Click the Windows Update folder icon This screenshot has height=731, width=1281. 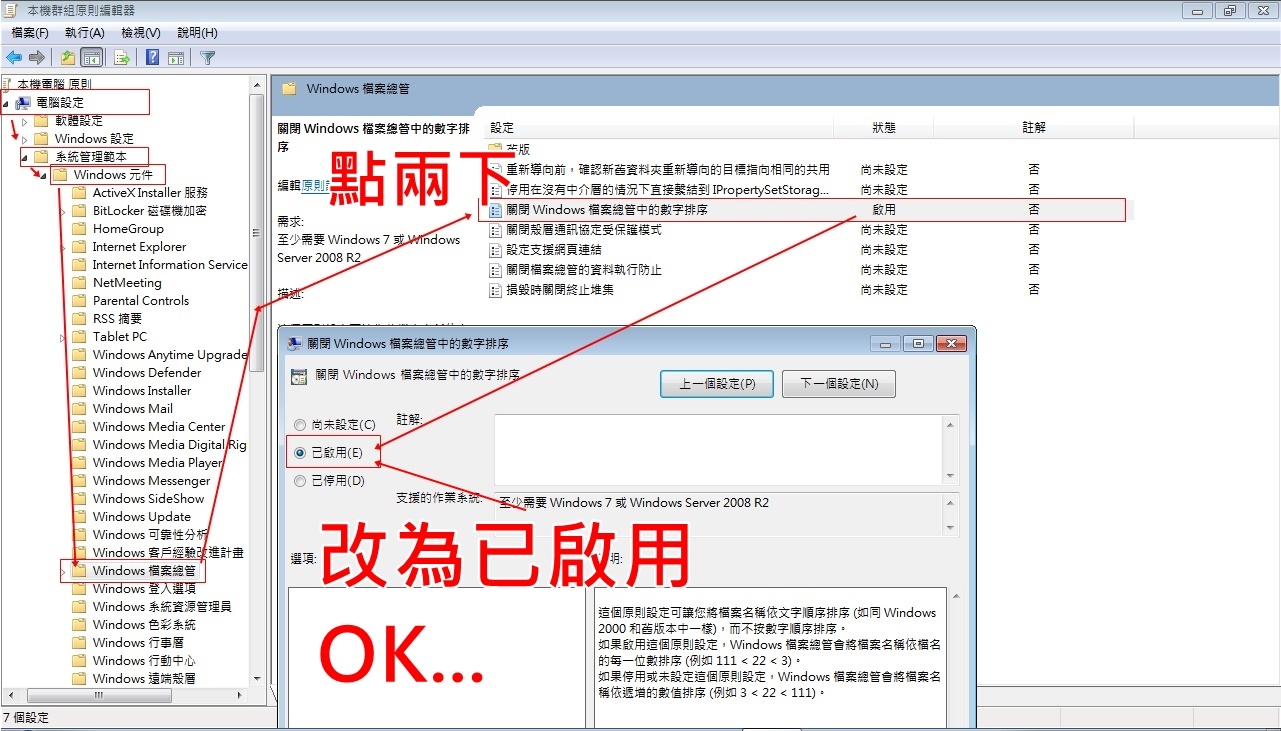[x=79, y=516]
